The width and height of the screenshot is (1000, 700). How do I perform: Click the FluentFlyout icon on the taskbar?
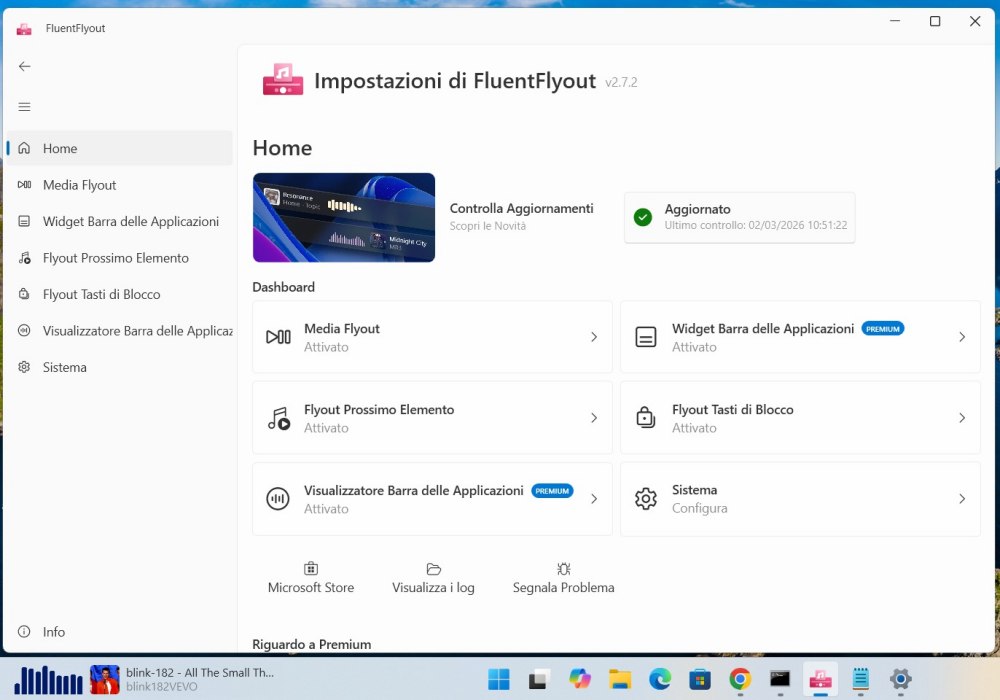coord(820,679)
